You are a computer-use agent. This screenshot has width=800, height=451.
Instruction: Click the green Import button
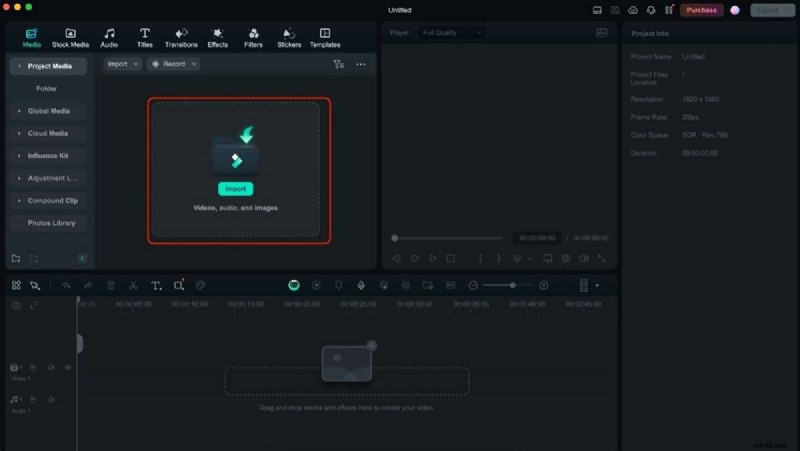pyautogui.click(x=236, y=189)
